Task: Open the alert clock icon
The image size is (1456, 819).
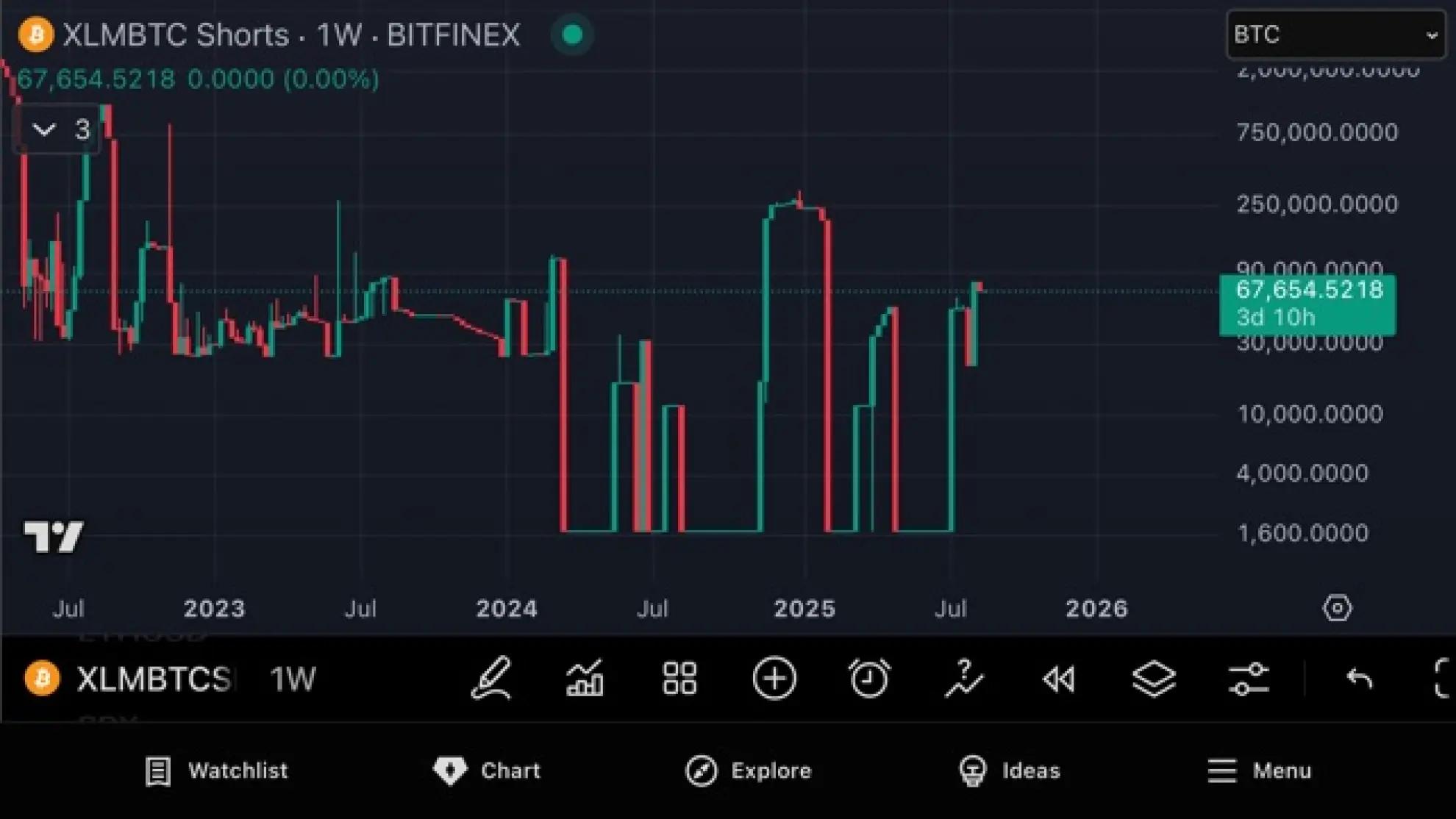Action: click(x=868, y=678)
